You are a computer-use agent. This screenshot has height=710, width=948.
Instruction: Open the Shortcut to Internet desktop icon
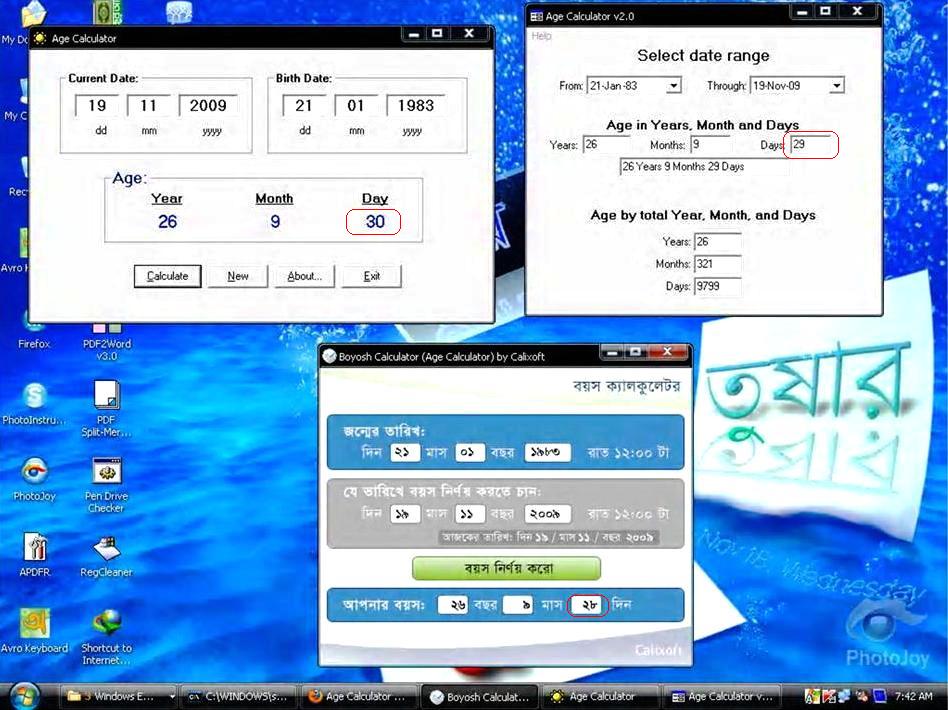(x=106, y=637)
